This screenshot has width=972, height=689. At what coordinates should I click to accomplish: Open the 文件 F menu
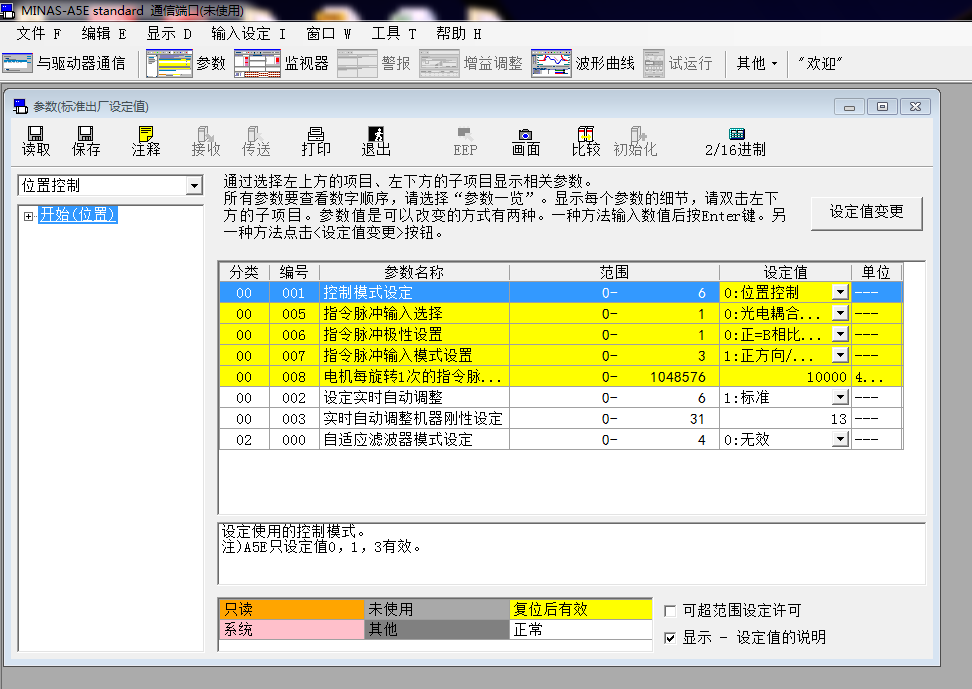click(38, 33)
